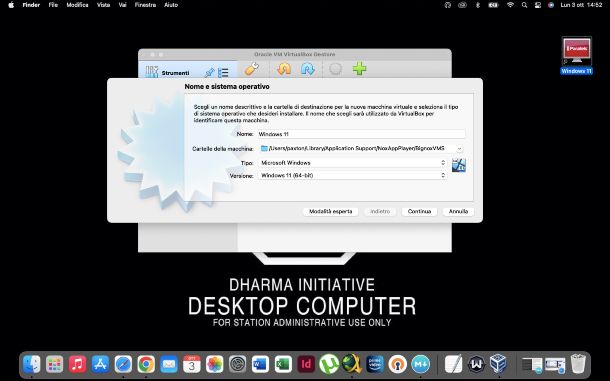Open the Tipo dropdown showing Microsoft Windows
This screenshot has height=381, width=610.
pos(352,163)
